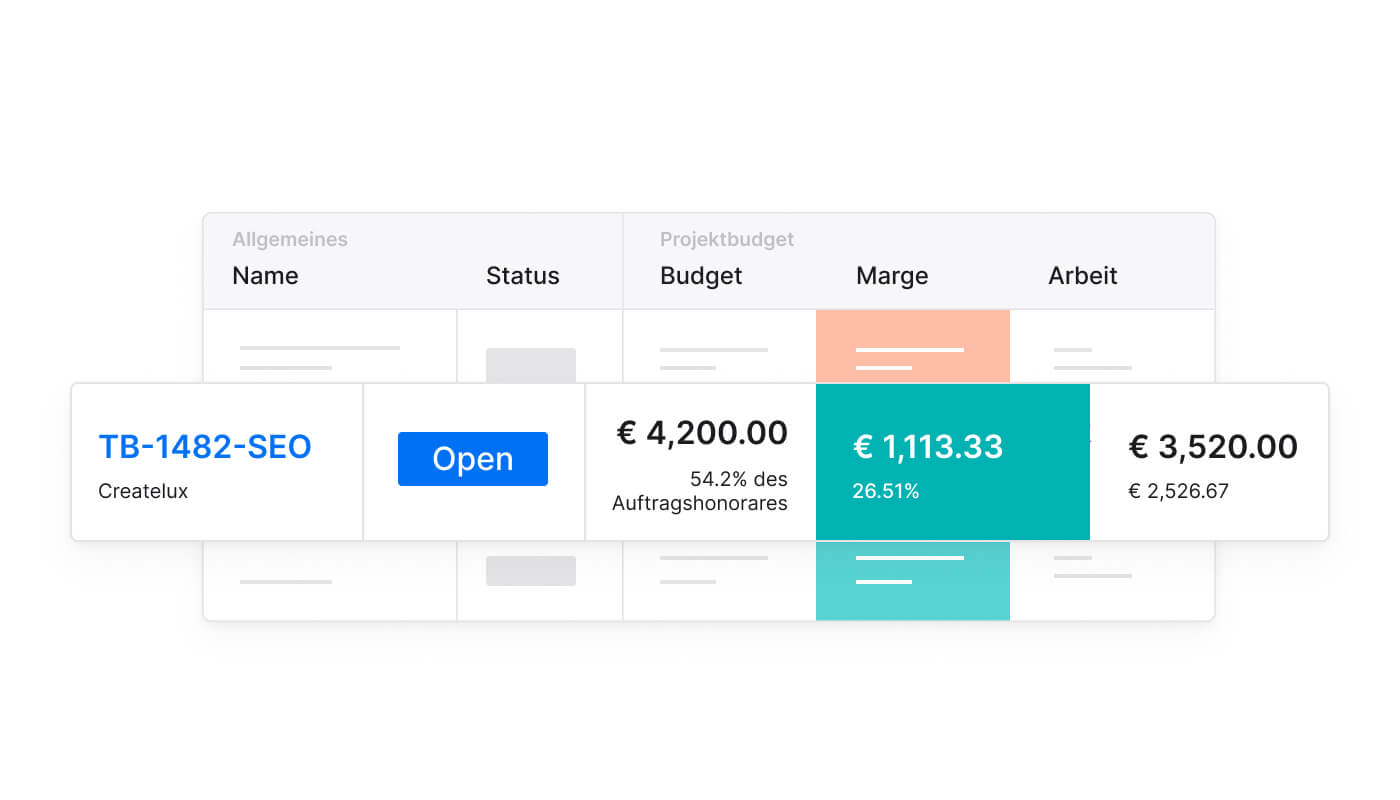This screenshot has width=1400, height=800.
Task: Click the blue Open status button
Action: 472,459
